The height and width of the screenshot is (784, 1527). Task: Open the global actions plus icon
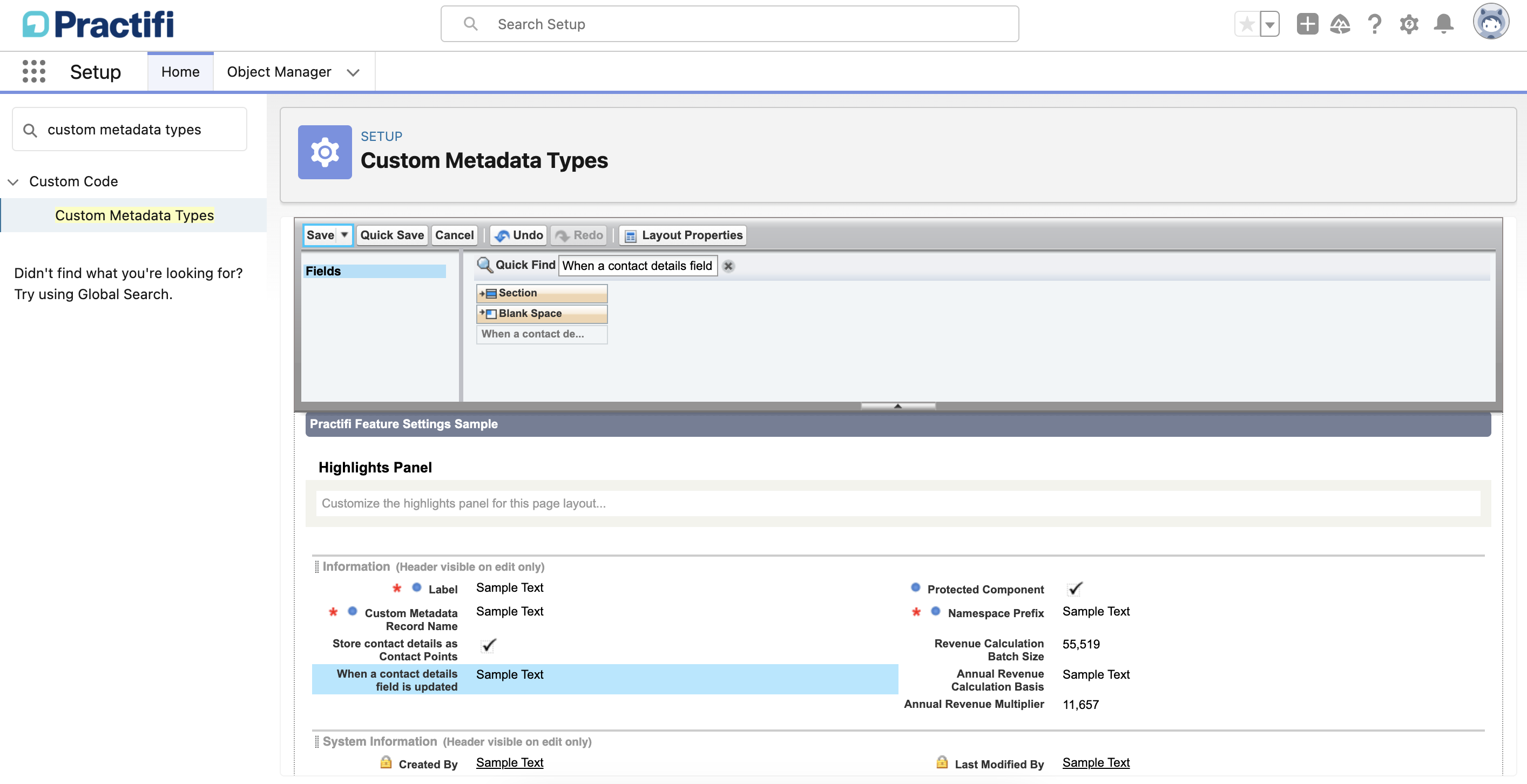click(1307, 24)
